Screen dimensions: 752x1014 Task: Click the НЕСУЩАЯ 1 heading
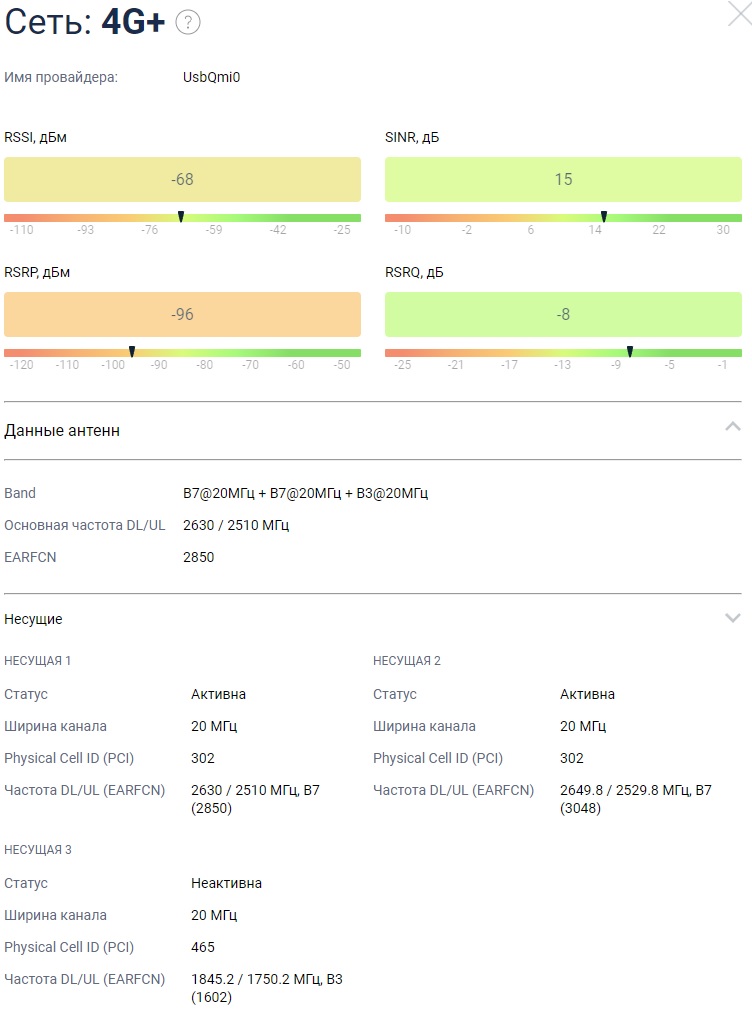38,661
